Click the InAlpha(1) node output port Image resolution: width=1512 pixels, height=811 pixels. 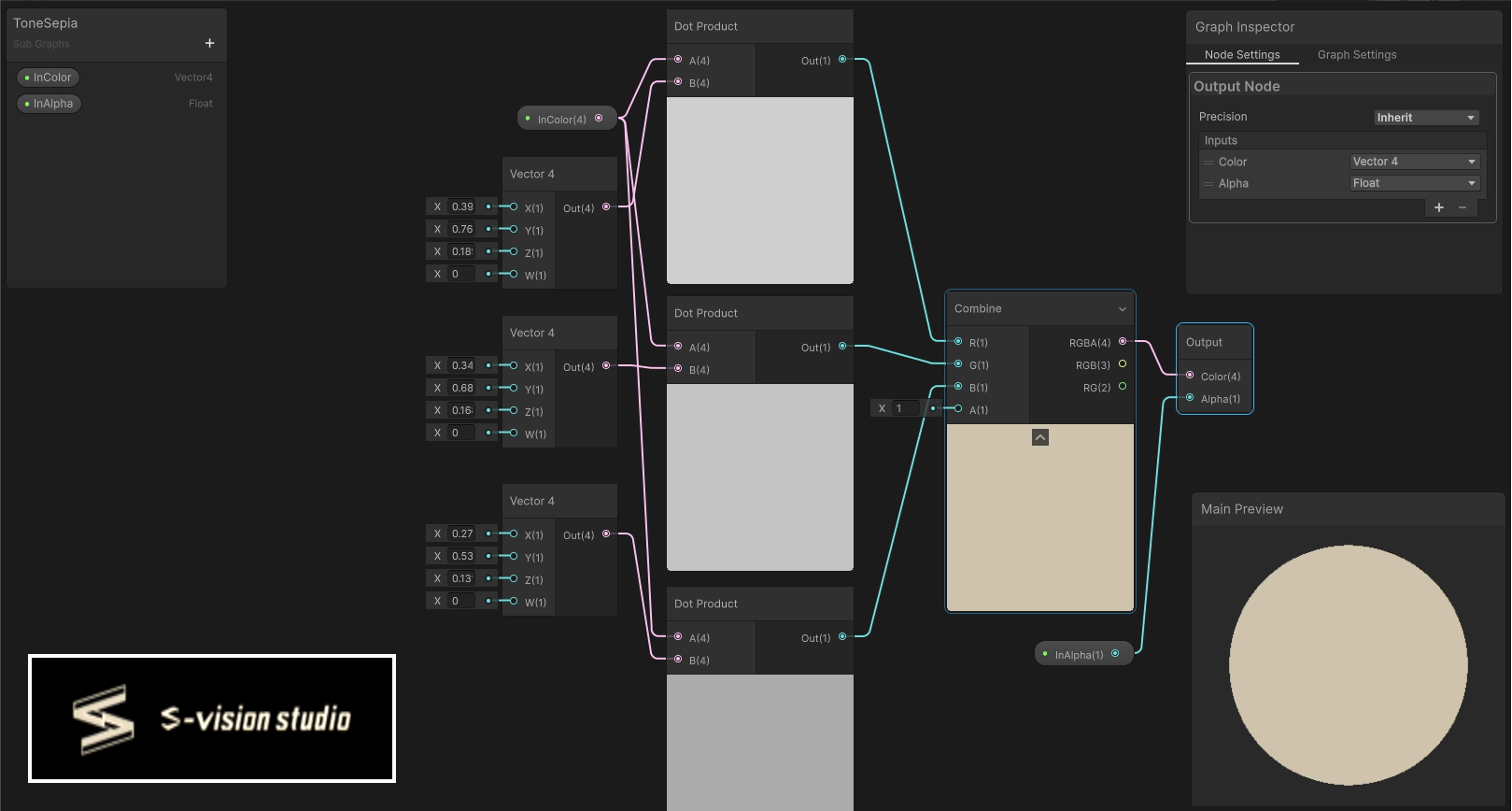[x=1115, y=653]
